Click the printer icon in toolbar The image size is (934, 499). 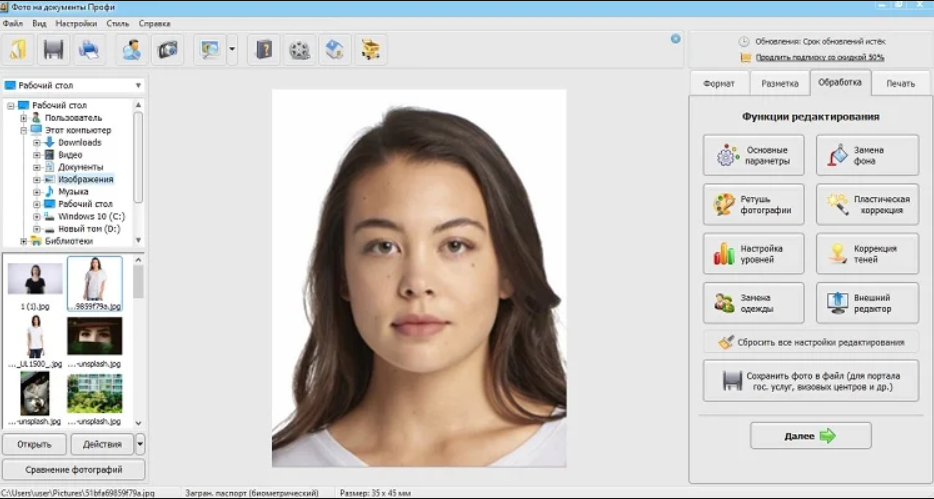89,48
